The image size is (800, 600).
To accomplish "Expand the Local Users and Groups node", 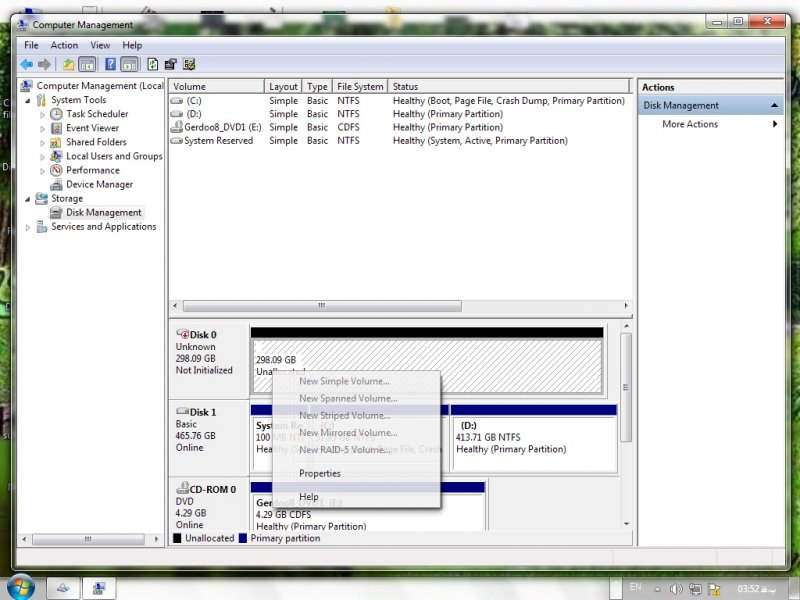I will [x=42, y=157].
